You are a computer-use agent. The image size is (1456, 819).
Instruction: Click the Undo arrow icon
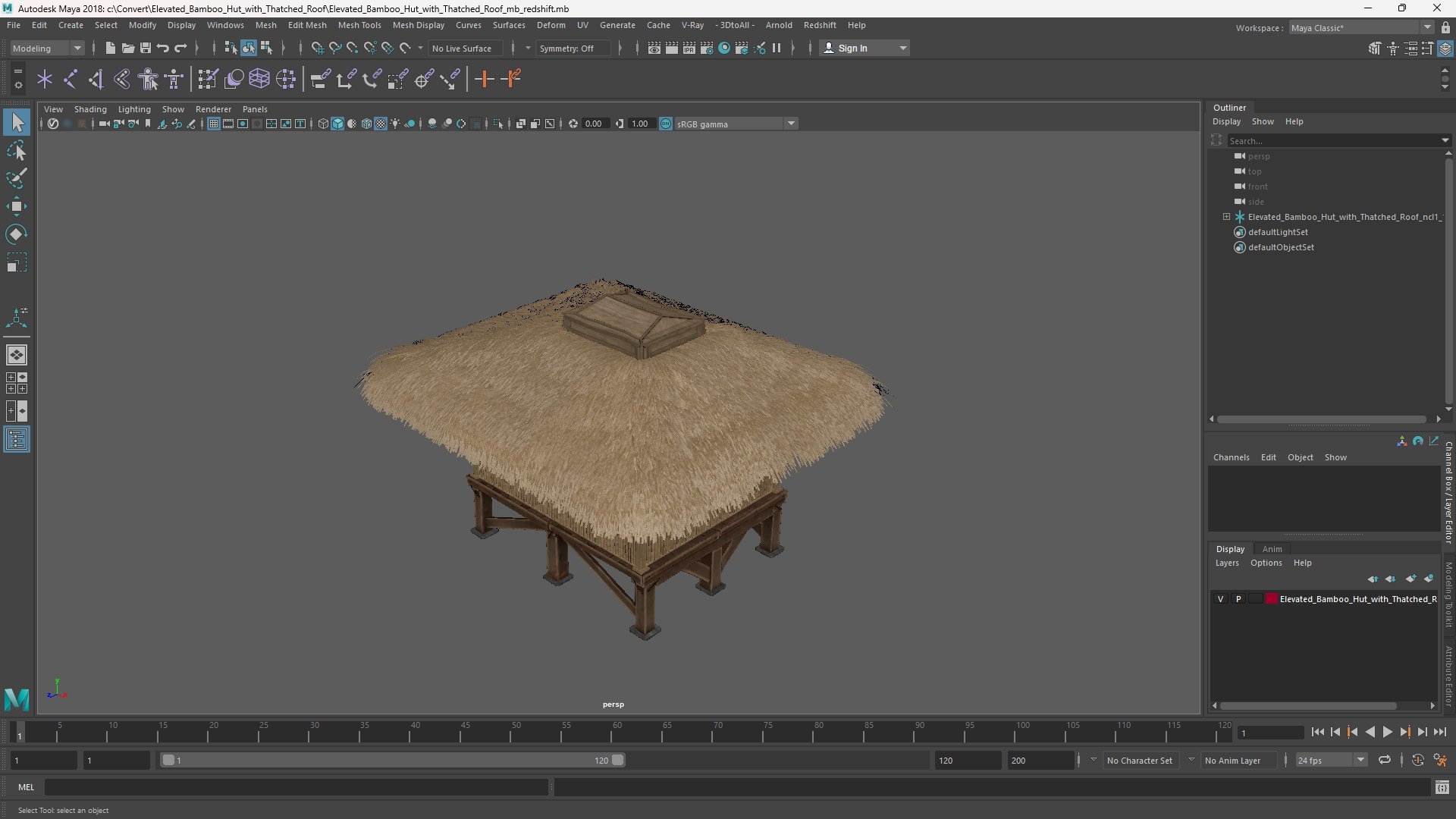(x=163, y=48)
